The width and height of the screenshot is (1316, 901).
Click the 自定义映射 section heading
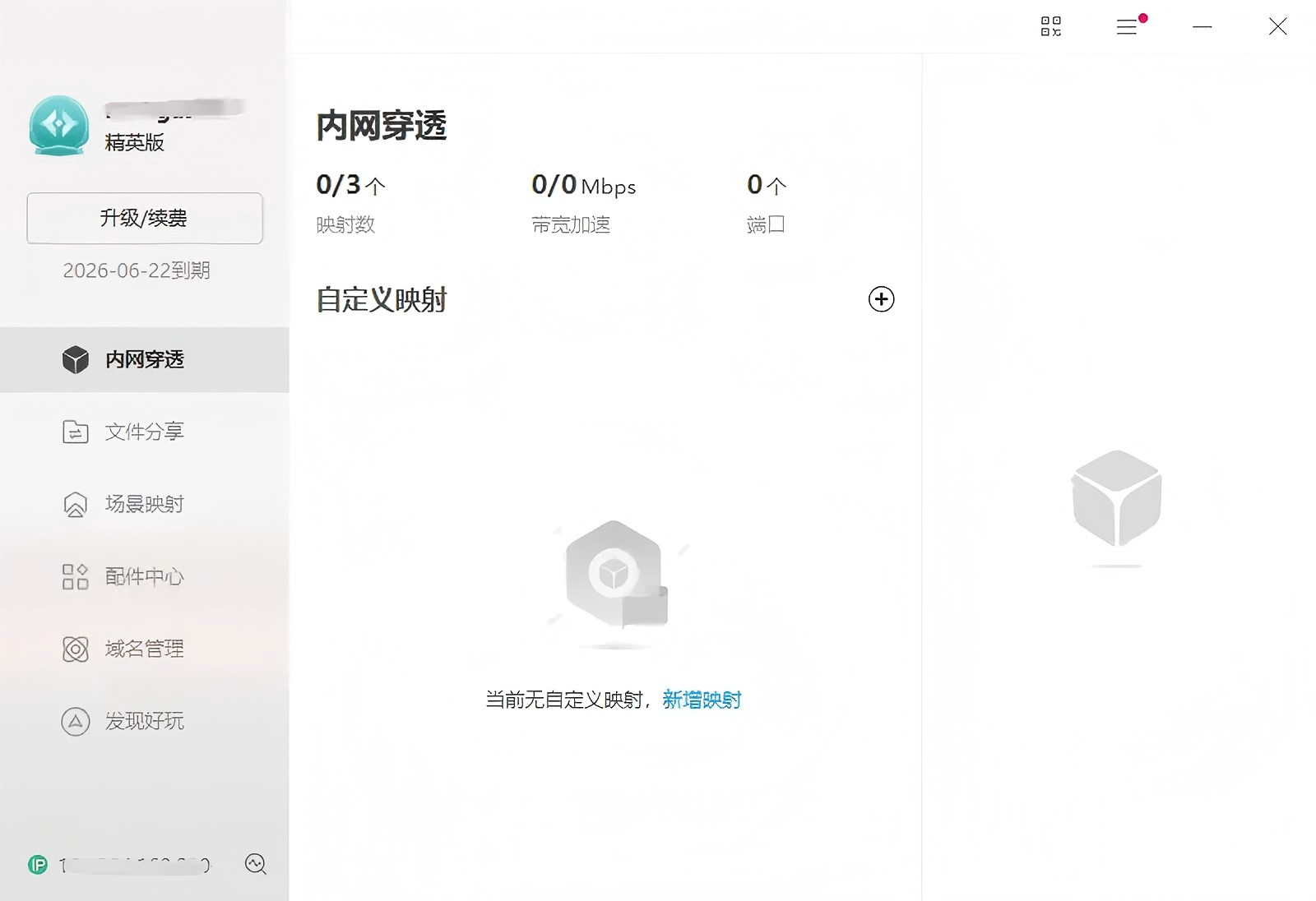click(x=382, y=299)
